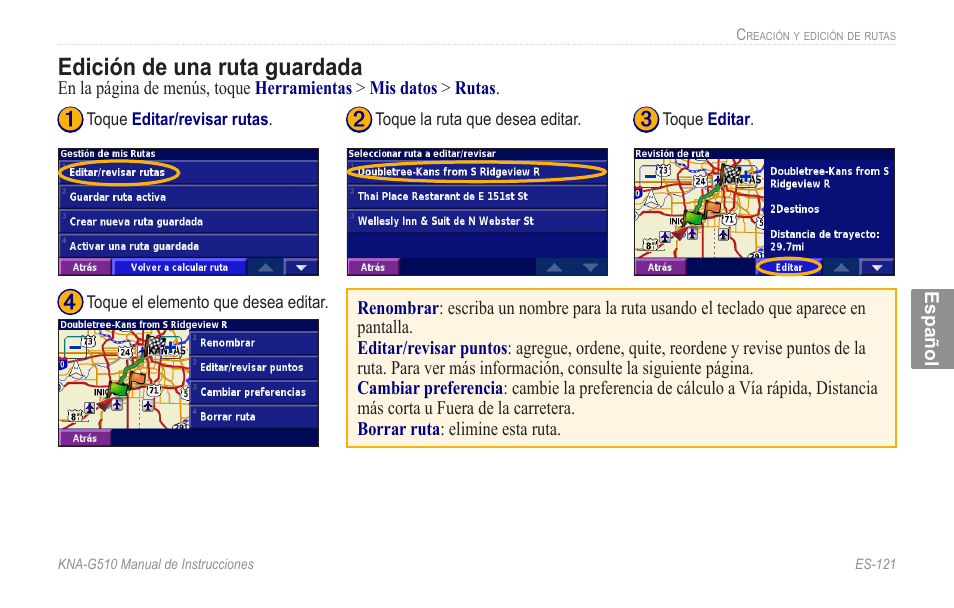Tap green start flag on Revisión de ruta map
The image size is (954, 608).
click(694, 217)
